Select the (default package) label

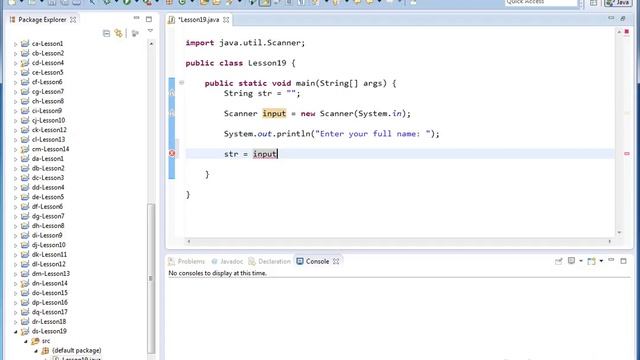click(x=77, y=350)
